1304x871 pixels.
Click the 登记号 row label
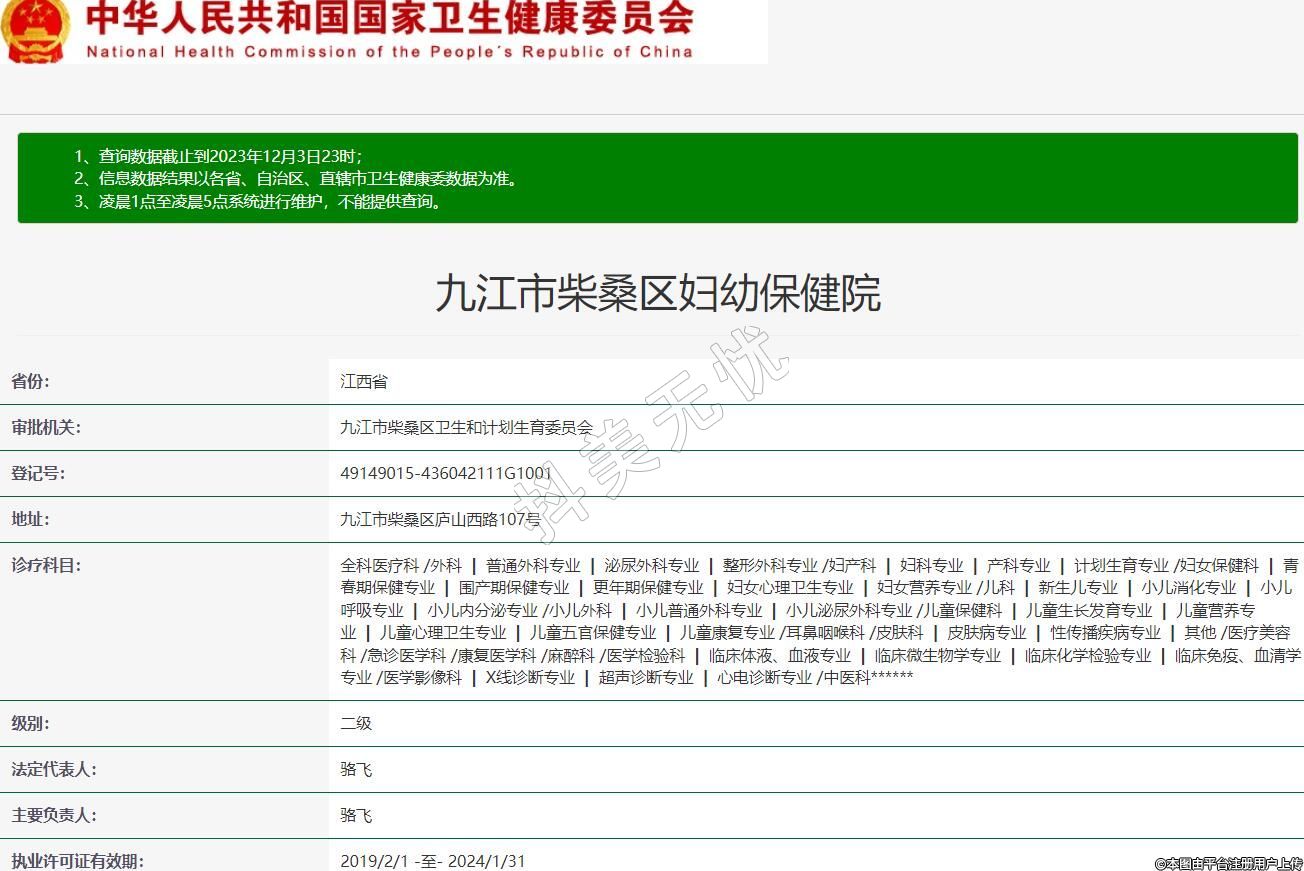click(x=38, y=473)
